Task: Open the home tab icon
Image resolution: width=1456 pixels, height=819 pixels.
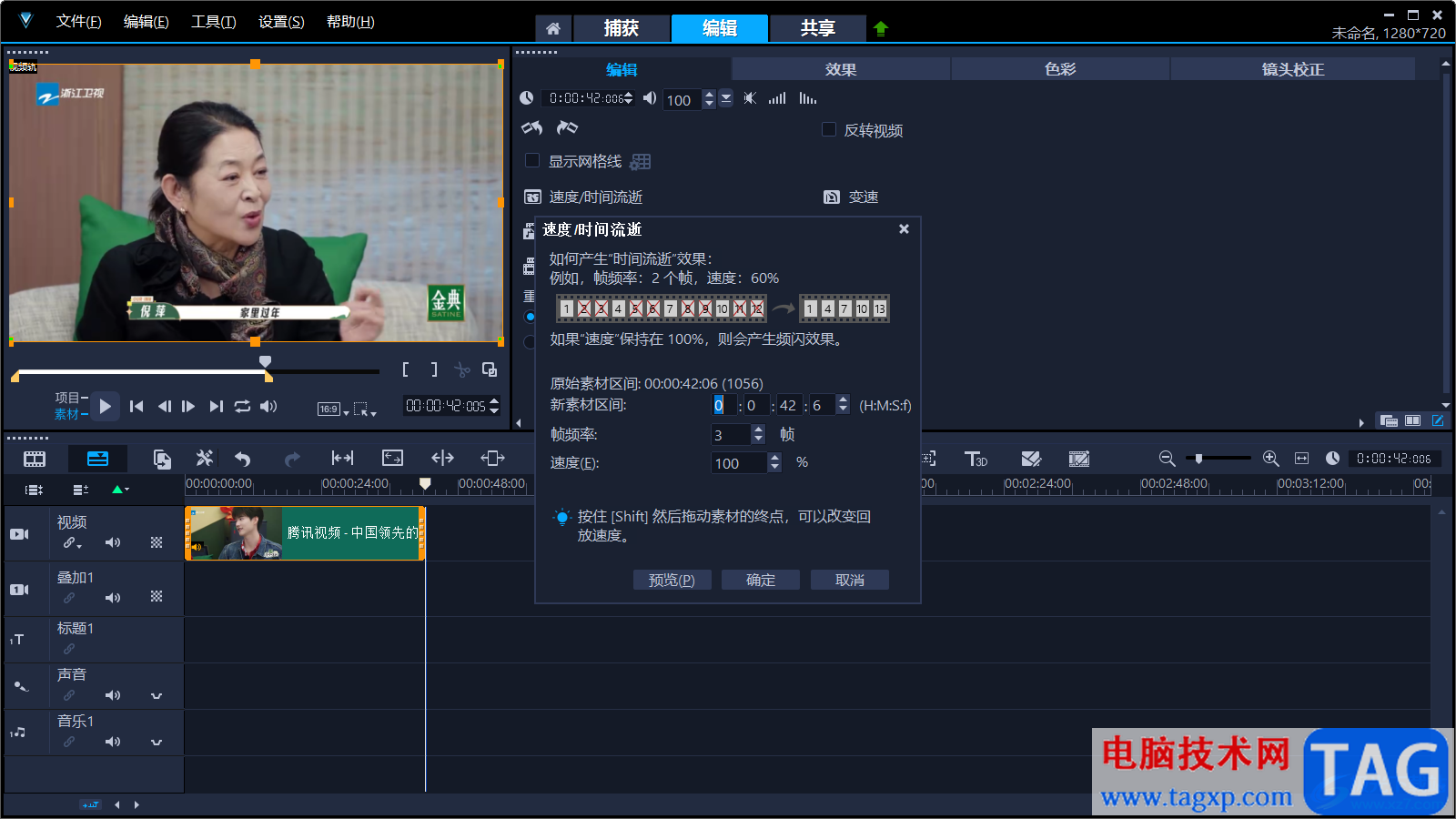Action: click(553, 28)
